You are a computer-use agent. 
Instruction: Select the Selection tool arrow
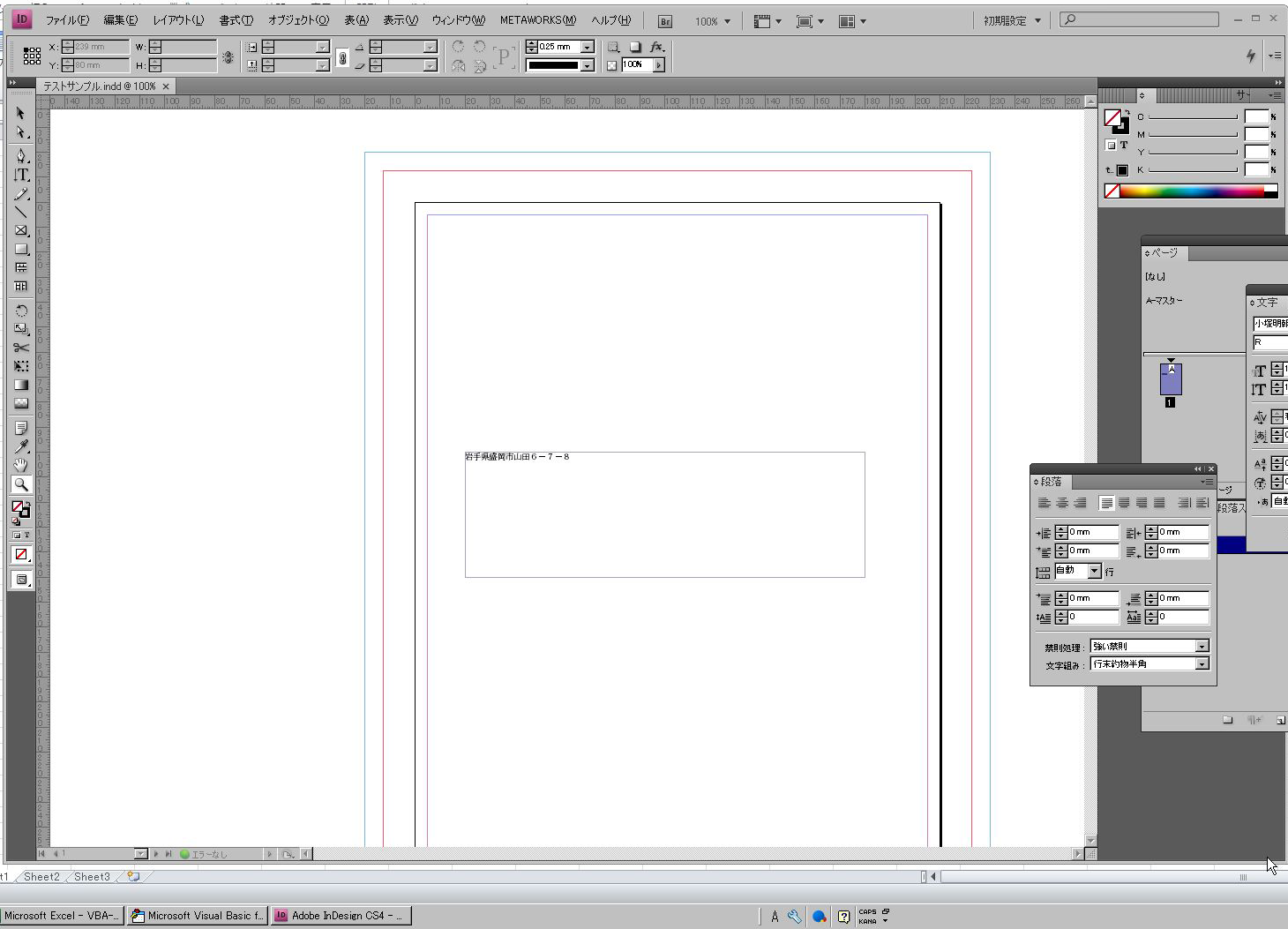[x=21, y=114]
